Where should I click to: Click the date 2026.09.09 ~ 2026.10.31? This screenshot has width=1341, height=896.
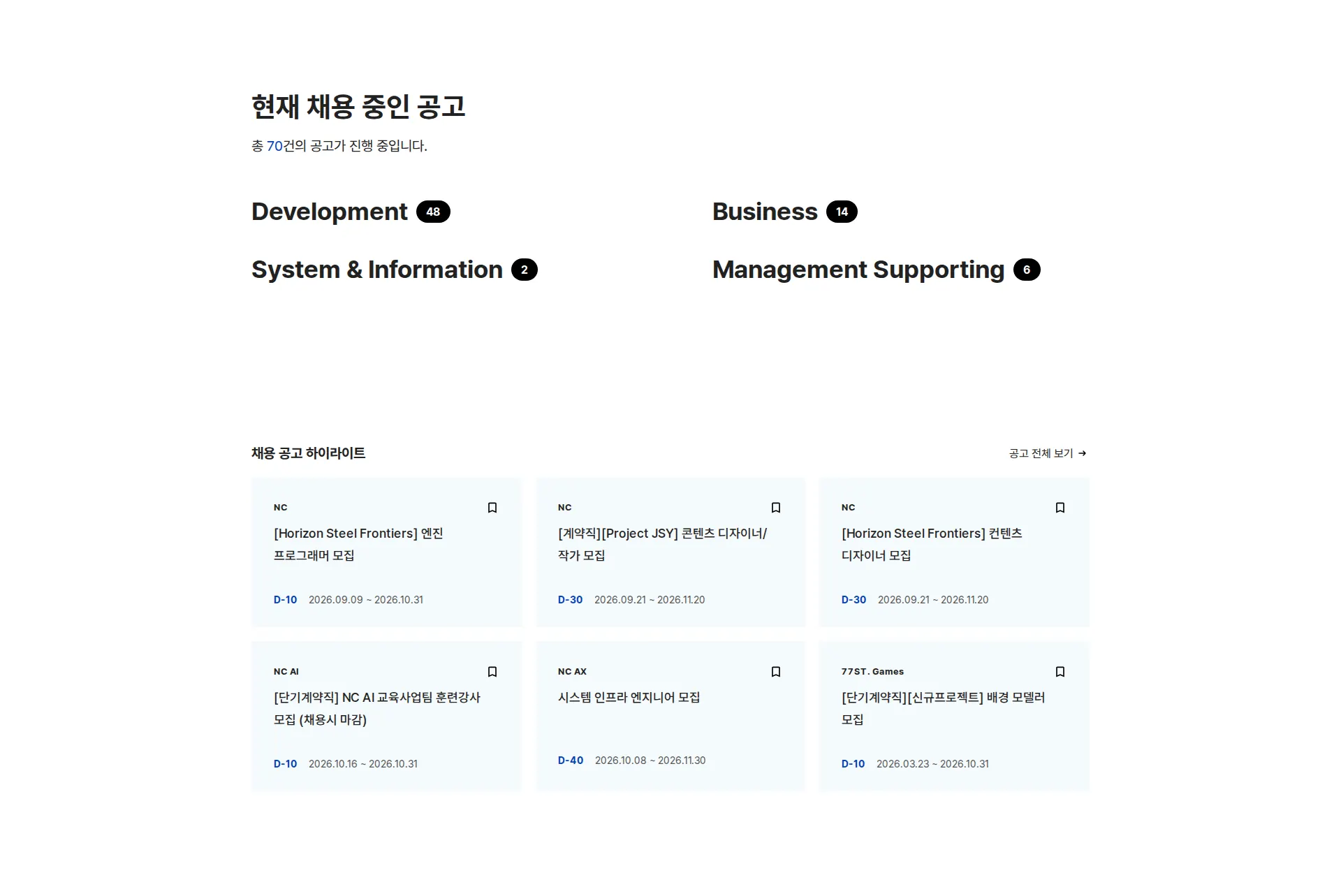(x=366, y=600)
